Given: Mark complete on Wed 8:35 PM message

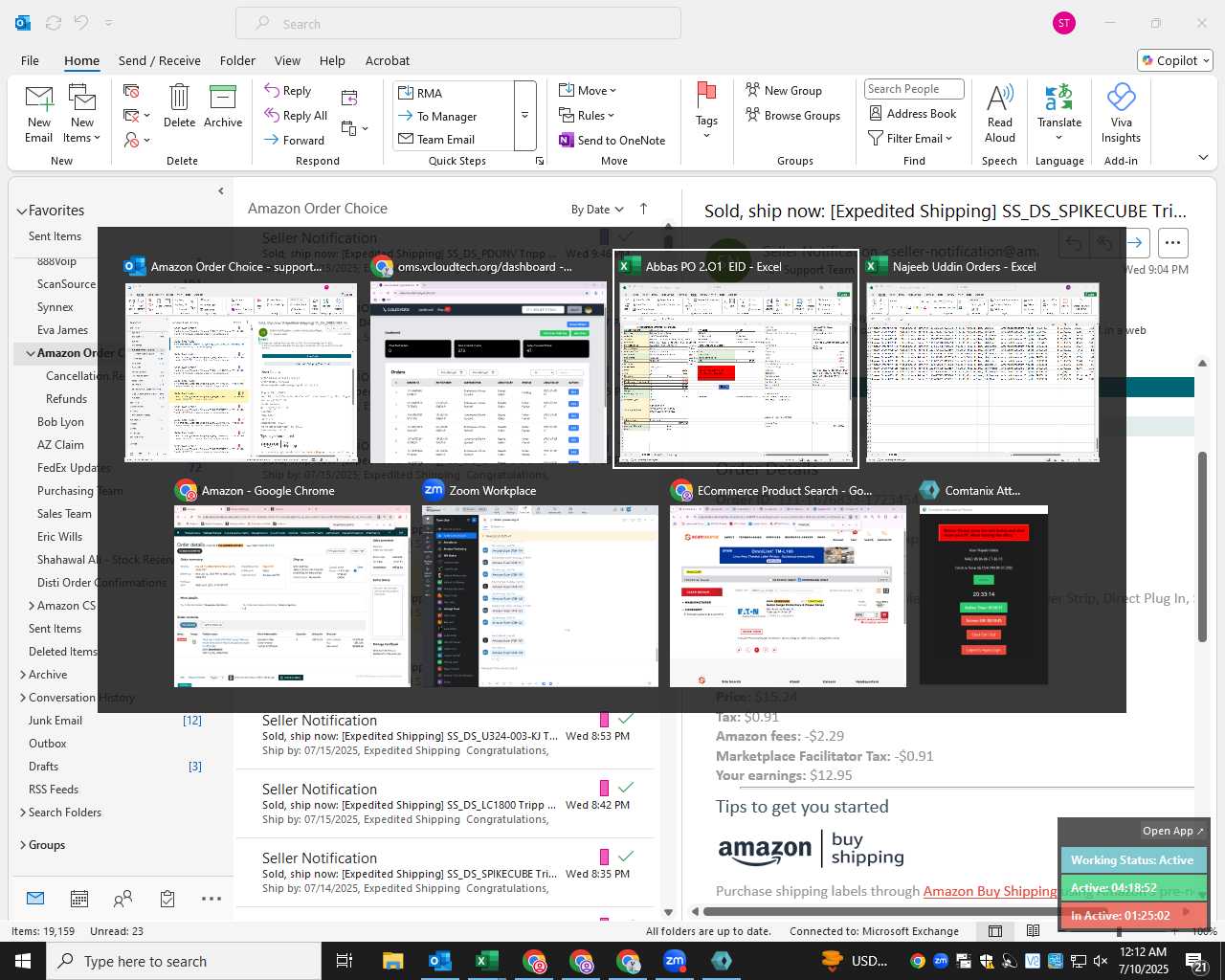Looking at the screenshot, I should click(625, 857).
